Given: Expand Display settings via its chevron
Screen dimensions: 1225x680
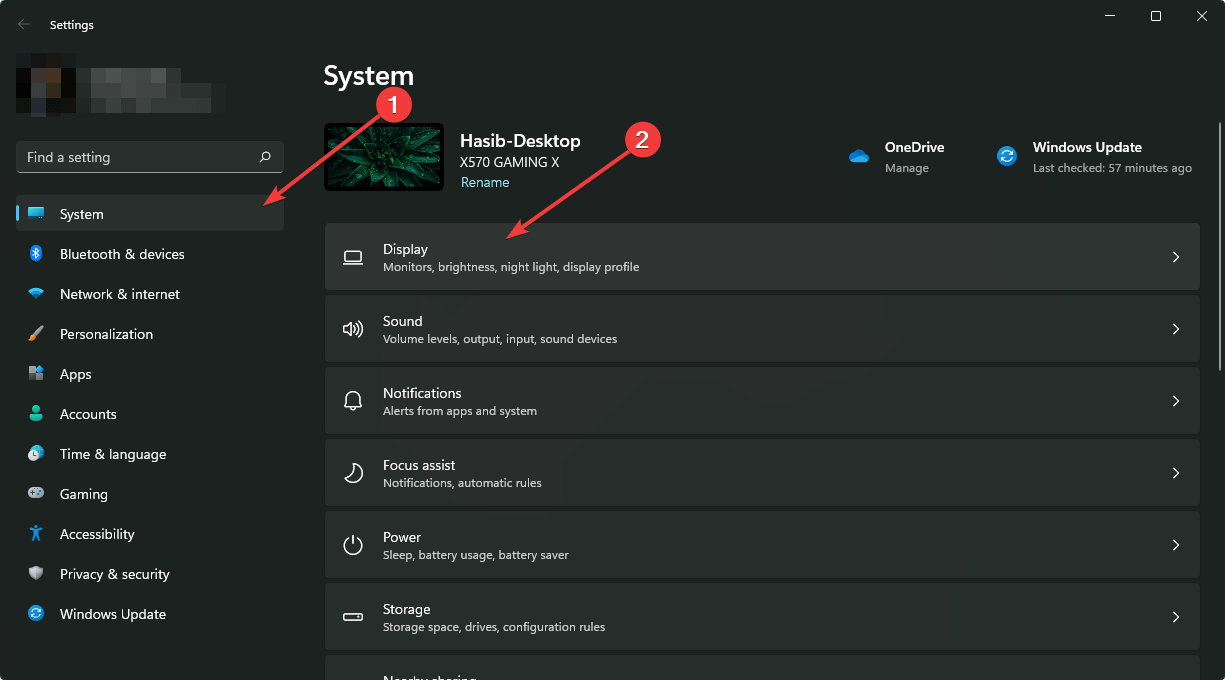Looking at the screenshot, I should (x=1176, y=257).
